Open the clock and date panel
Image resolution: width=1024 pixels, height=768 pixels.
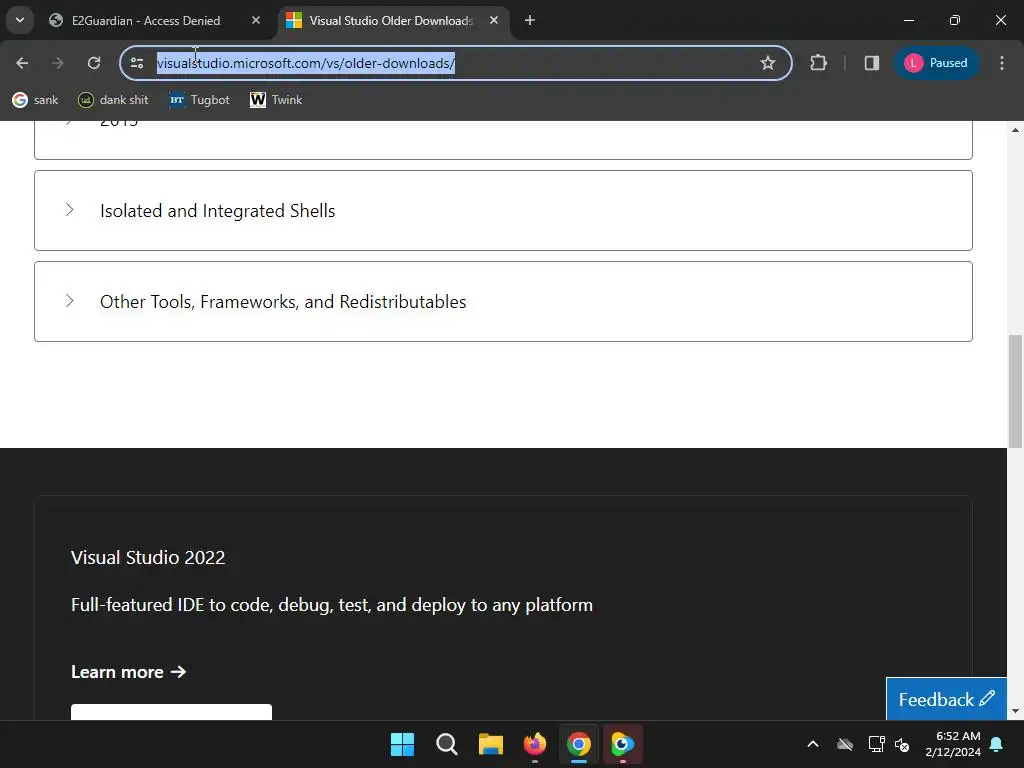(x=953, y=744)
